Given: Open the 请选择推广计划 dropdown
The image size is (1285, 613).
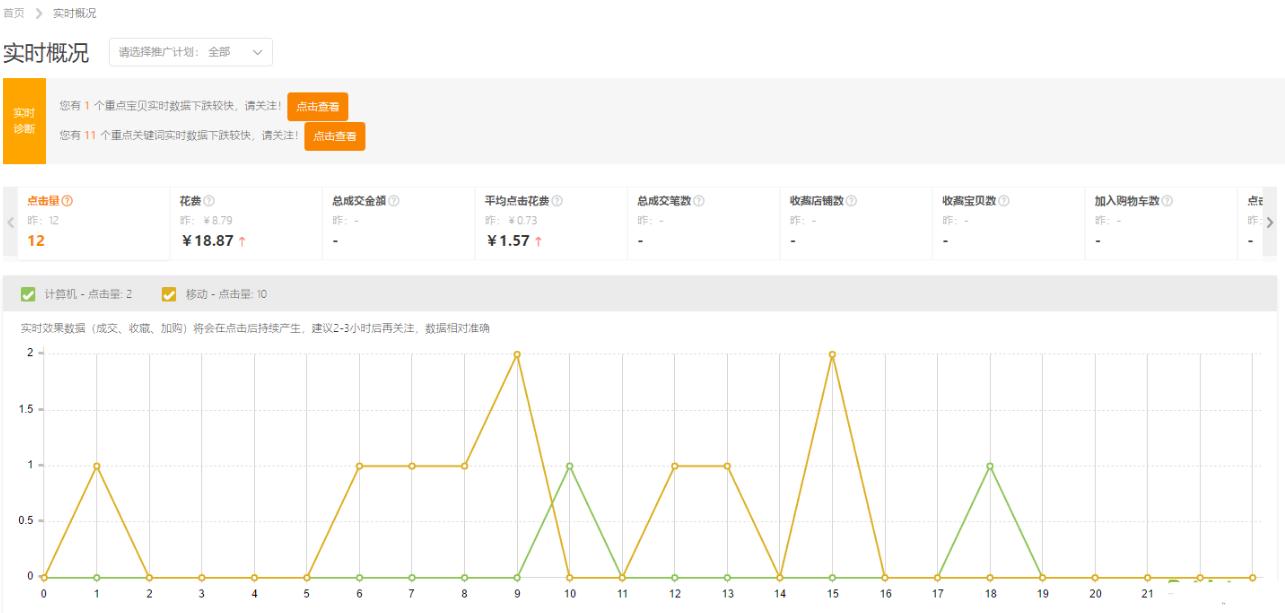Looking at the screenshot, I should coord(191,52).
